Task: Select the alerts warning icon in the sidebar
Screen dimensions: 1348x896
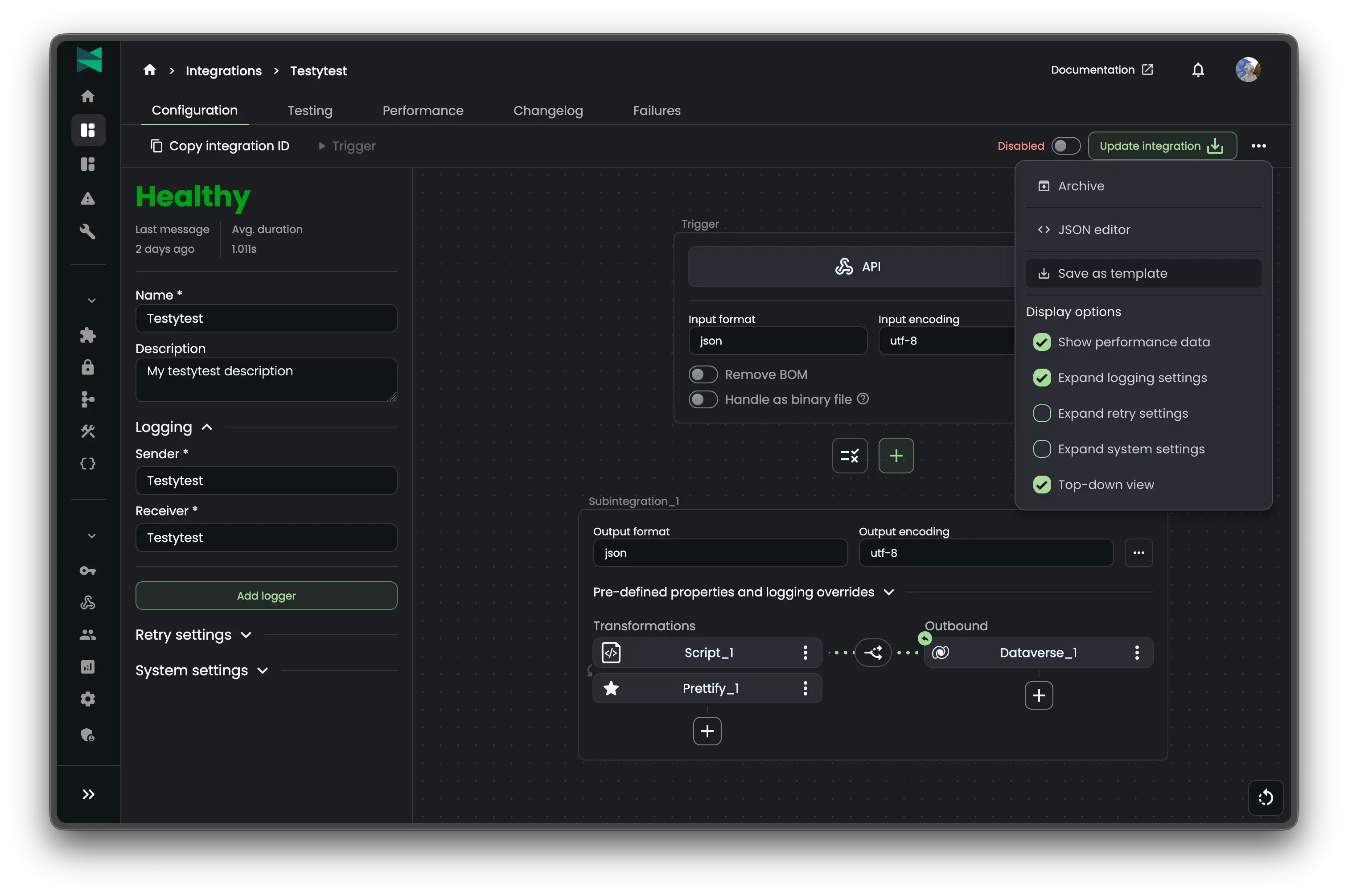Action: [89, 198]
